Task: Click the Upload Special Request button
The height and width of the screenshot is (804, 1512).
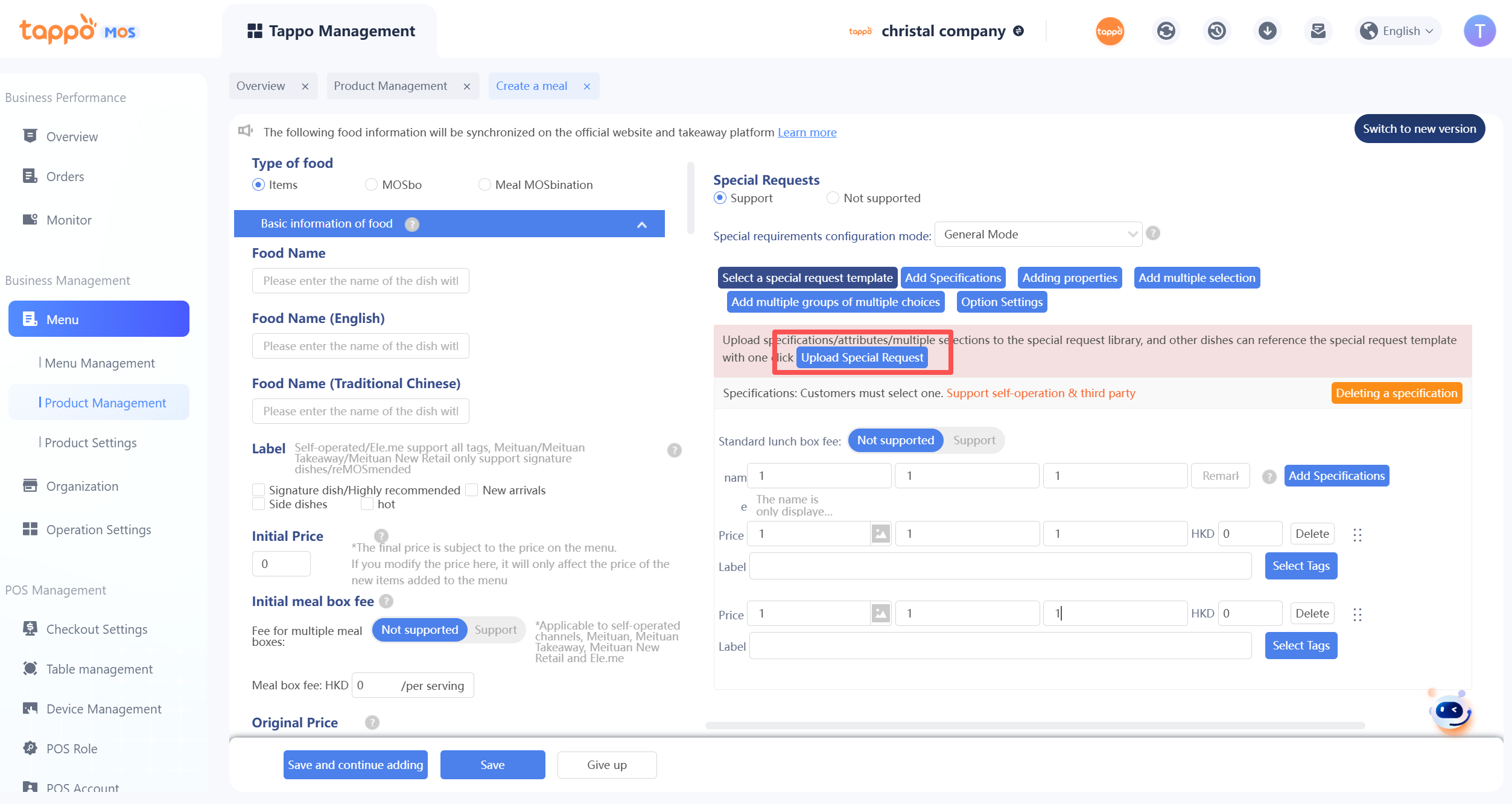Action: click(x=862, y=357)
